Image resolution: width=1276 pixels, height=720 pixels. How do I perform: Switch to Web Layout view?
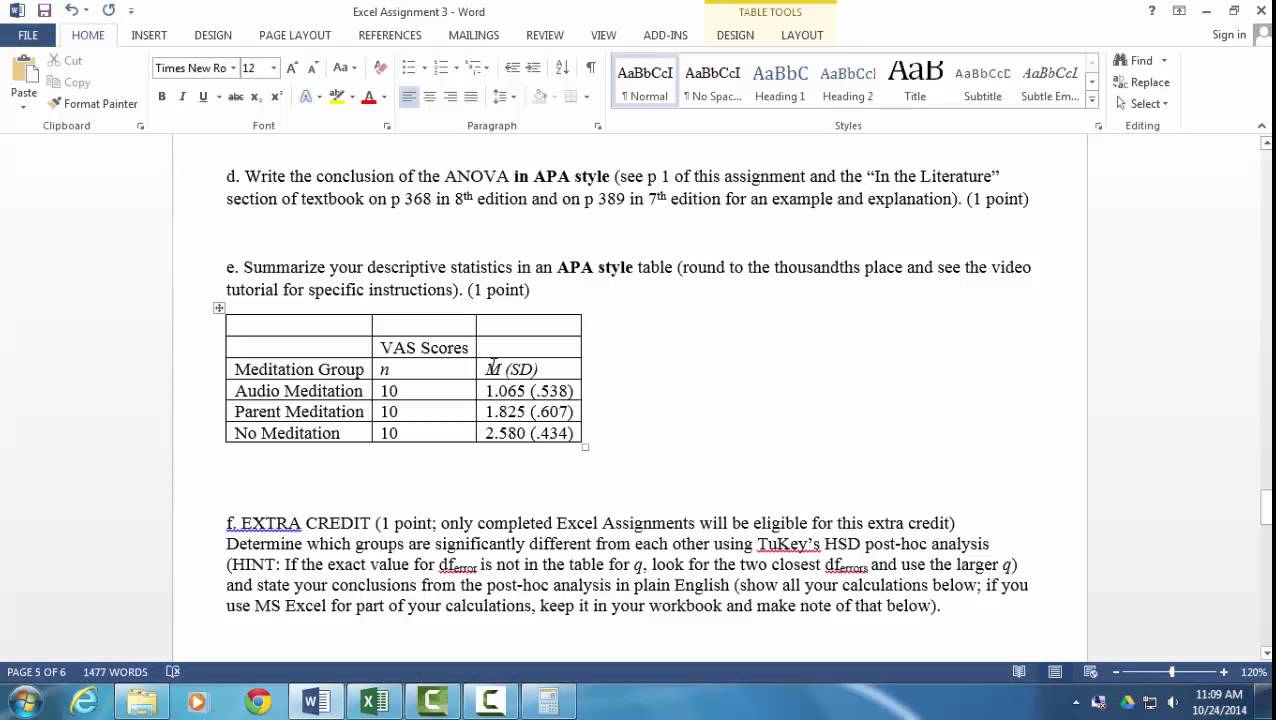pos(1091,672)
